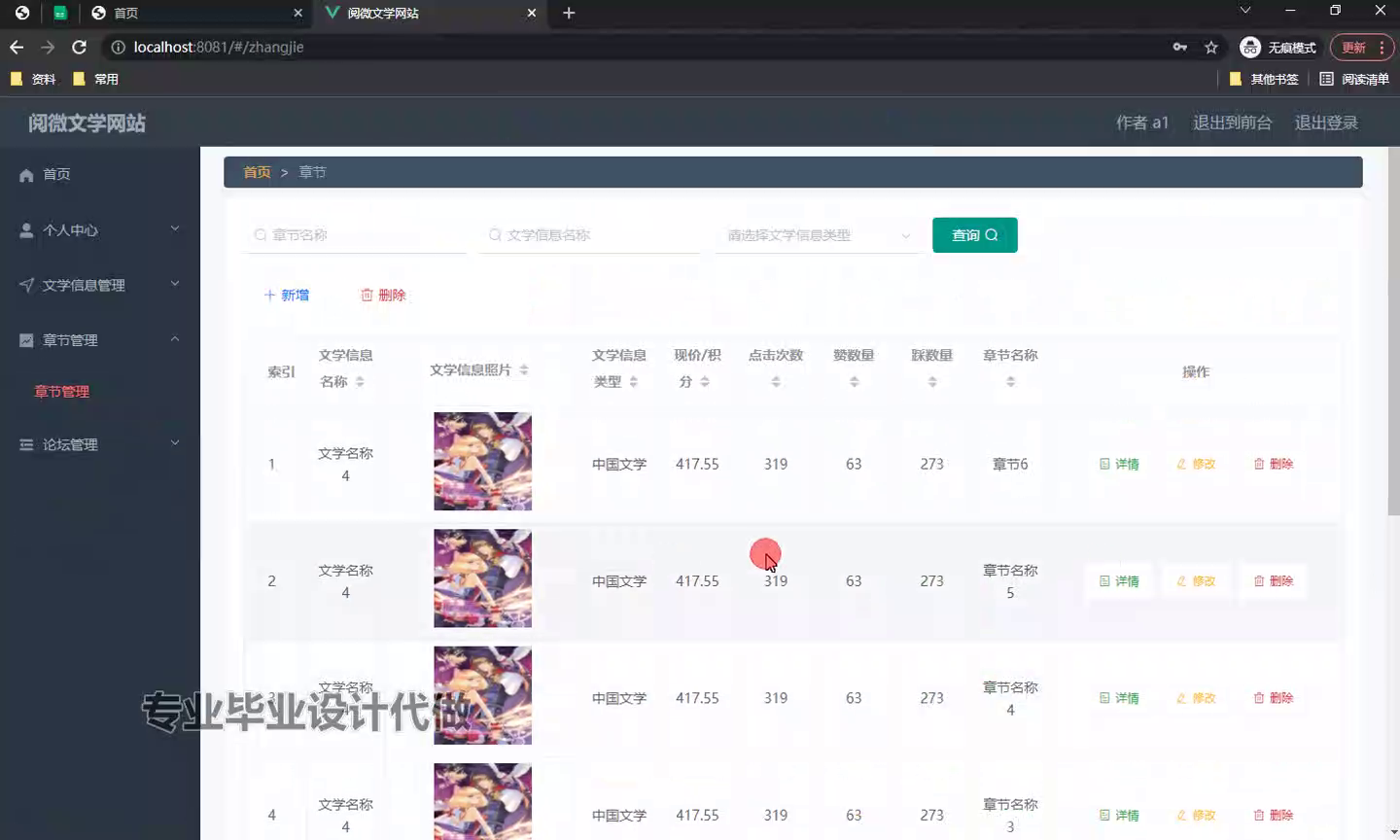
Task: Click the 作者 a1 user label
Action: [1142, 122]
